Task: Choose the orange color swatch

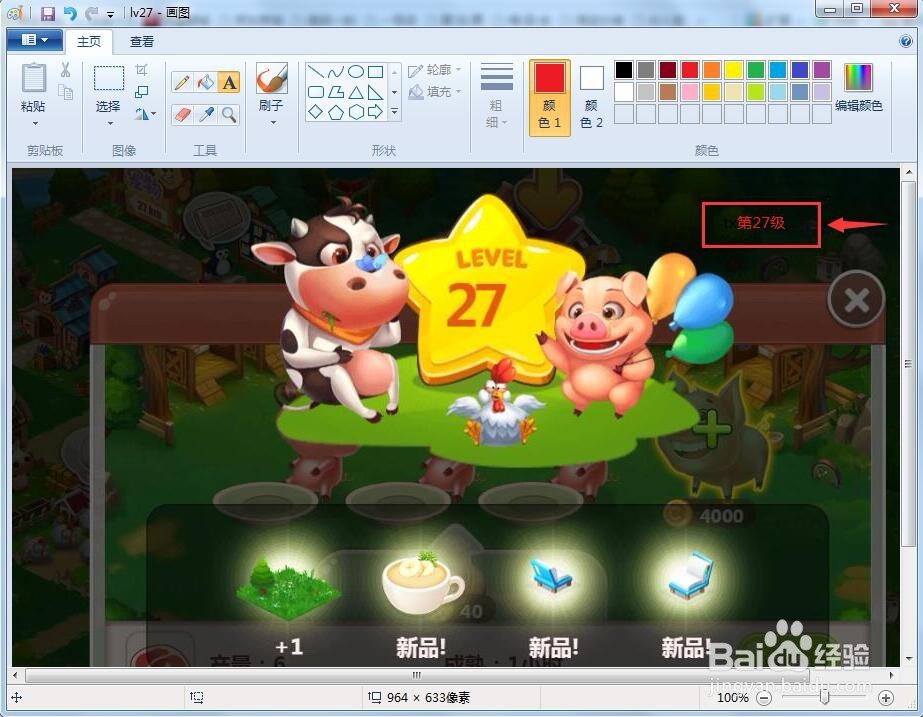Action: 711,70
